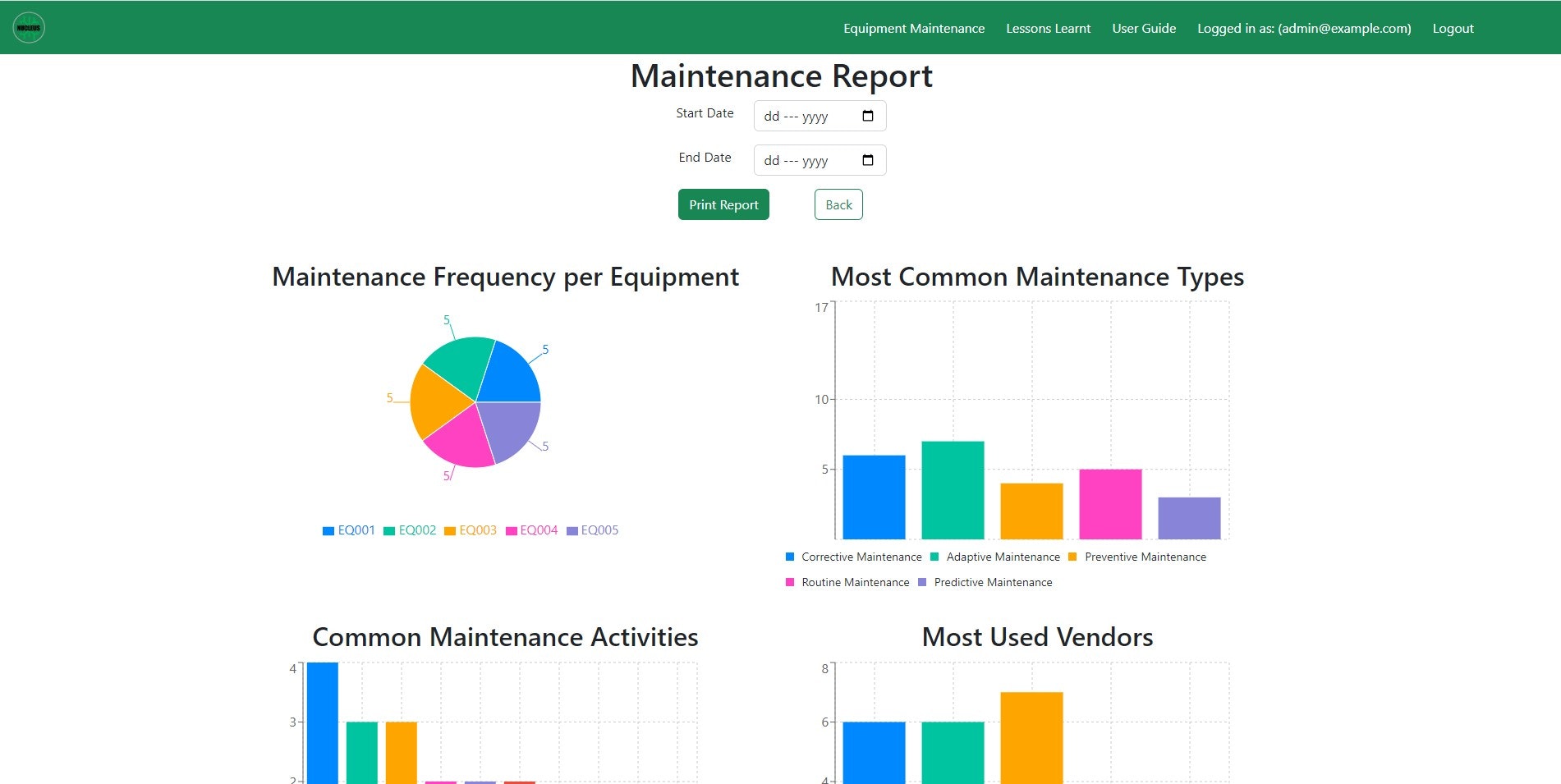1561x784 pixels.
Task: Click the Preventive Maintenance legend entry
Action: point(1137,557)
